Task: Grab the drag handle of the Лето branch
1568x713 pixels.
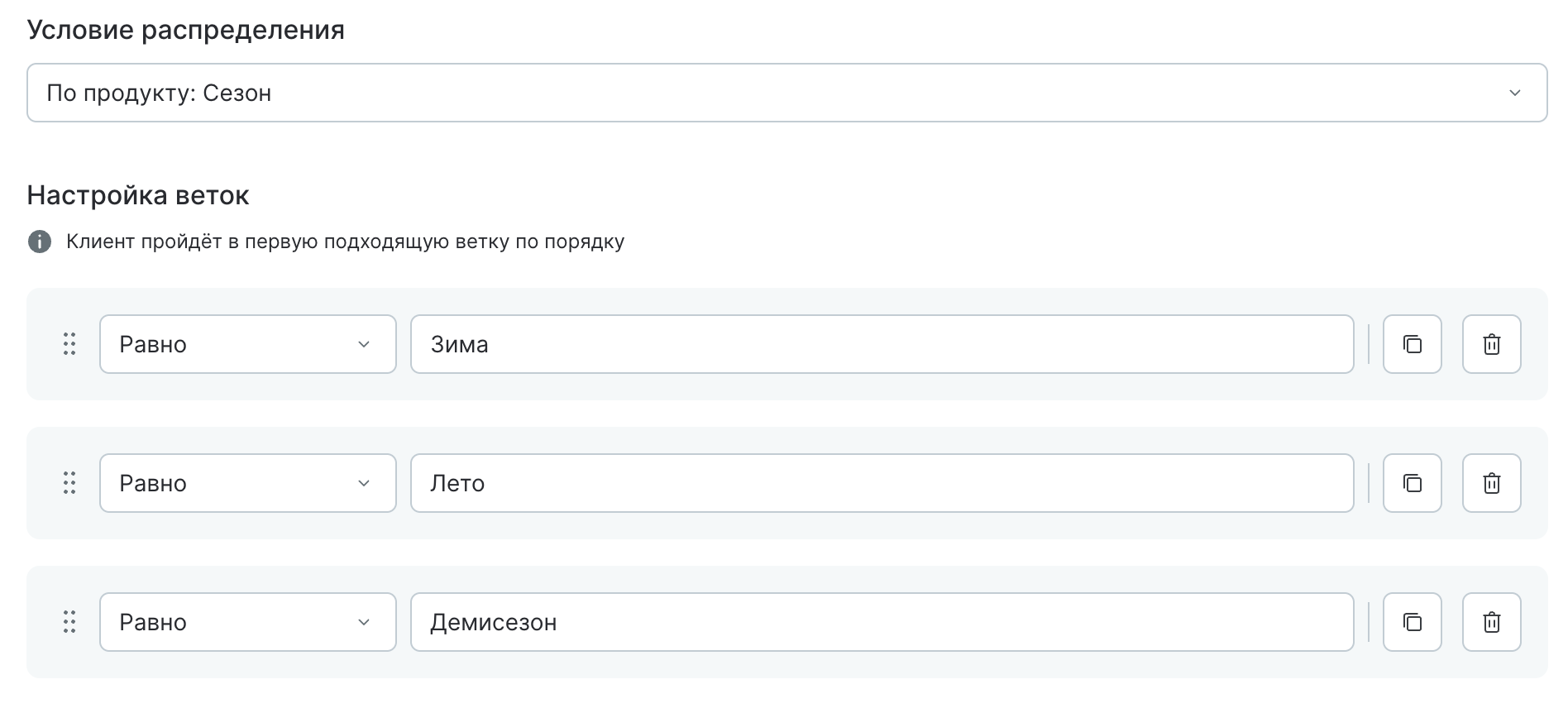Action: (x=69, y=483)
